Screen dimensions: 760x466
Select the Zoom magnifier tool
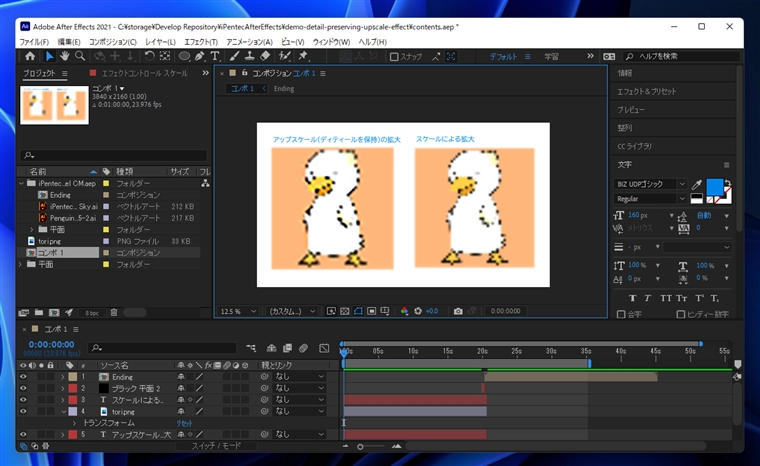click(81, 56)
